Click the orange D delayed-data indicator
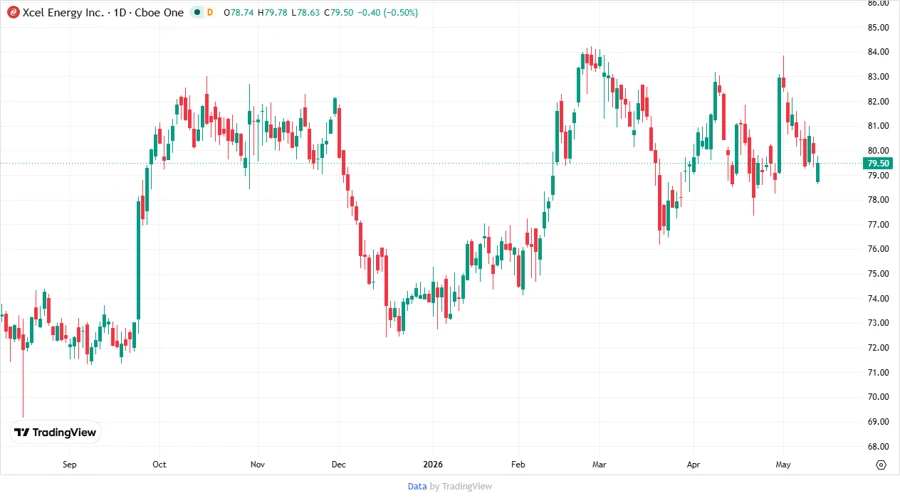The width and height of the screenshot is (900, 498). pos(210,13)
